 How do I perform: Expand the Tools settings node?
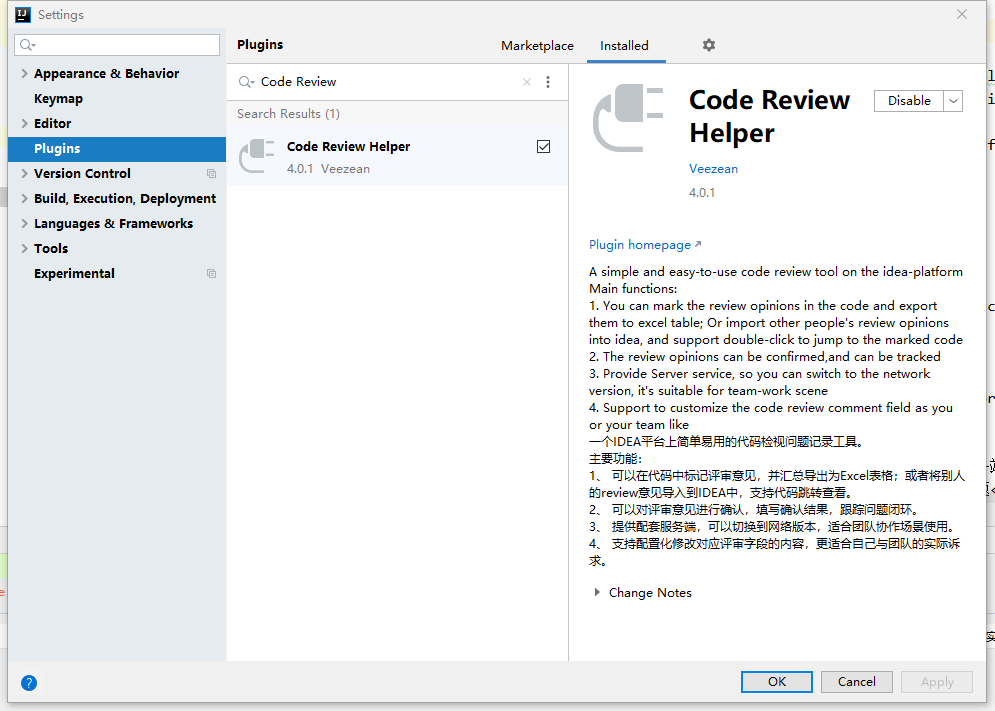pyautogui.click(x=24, y=248)
